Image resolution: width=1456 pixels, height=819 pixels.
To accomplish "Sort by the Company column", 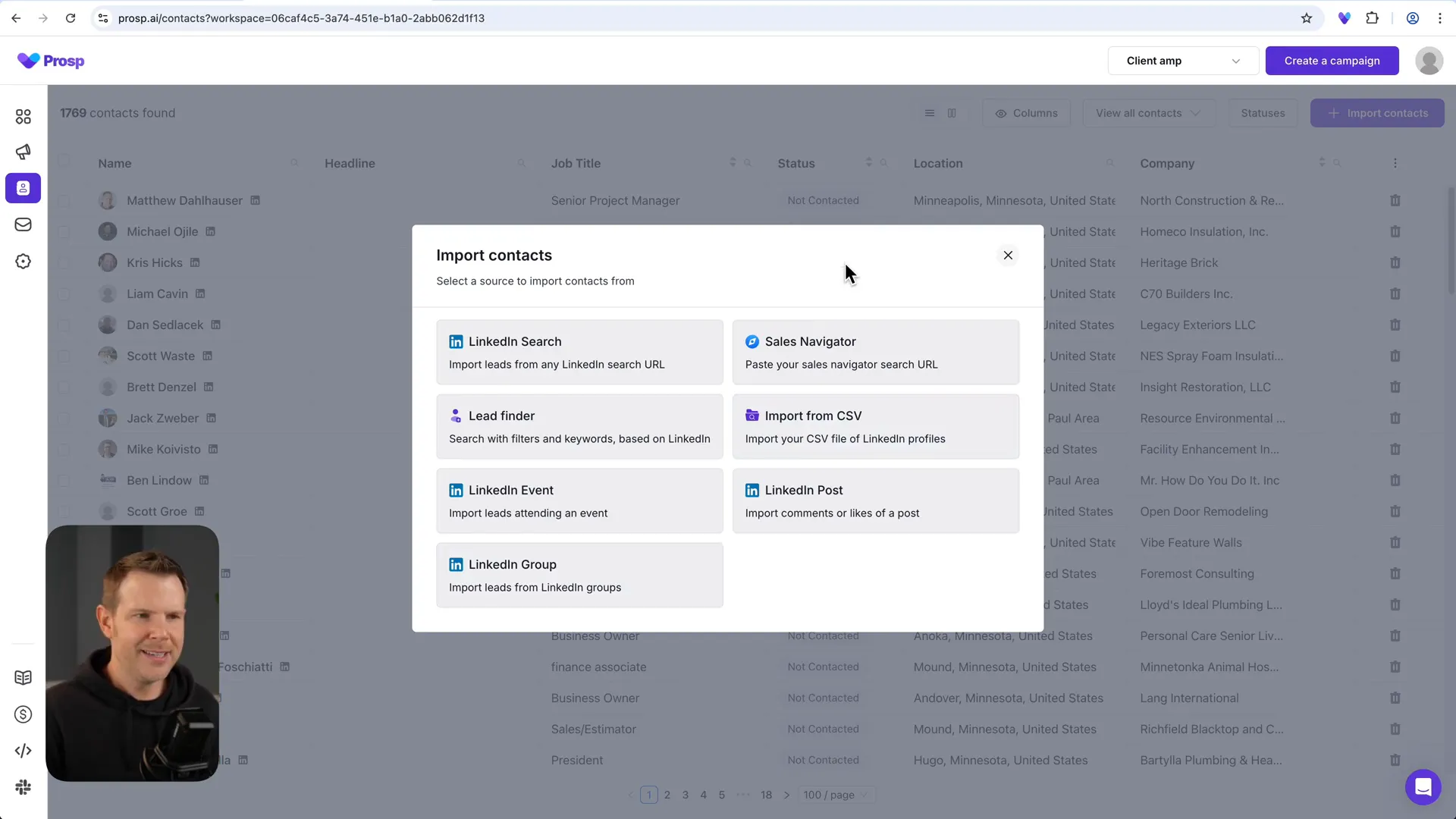I will click(x=1322, y=162).
